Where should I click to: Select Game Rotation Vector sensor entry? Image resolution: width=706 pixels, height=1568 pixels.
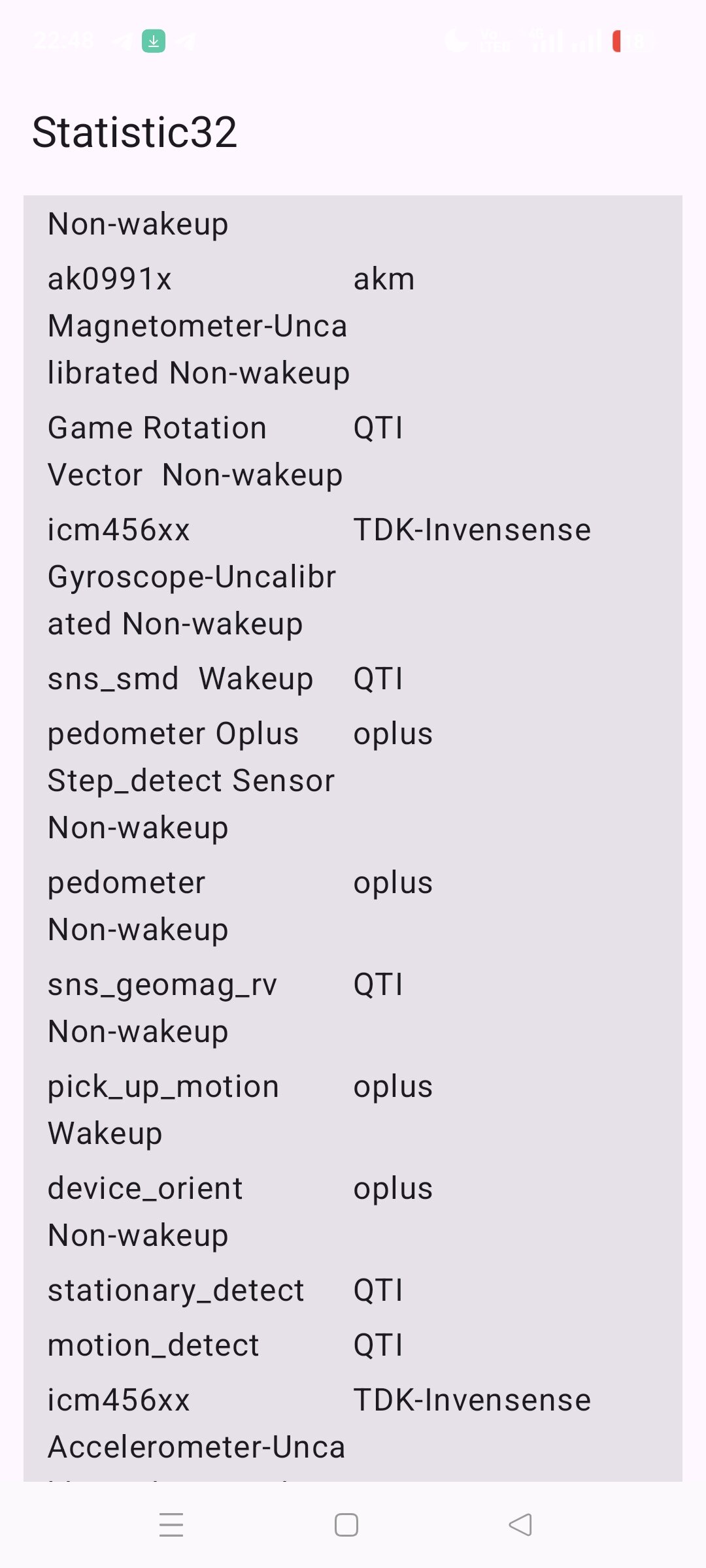pos(353,451)
